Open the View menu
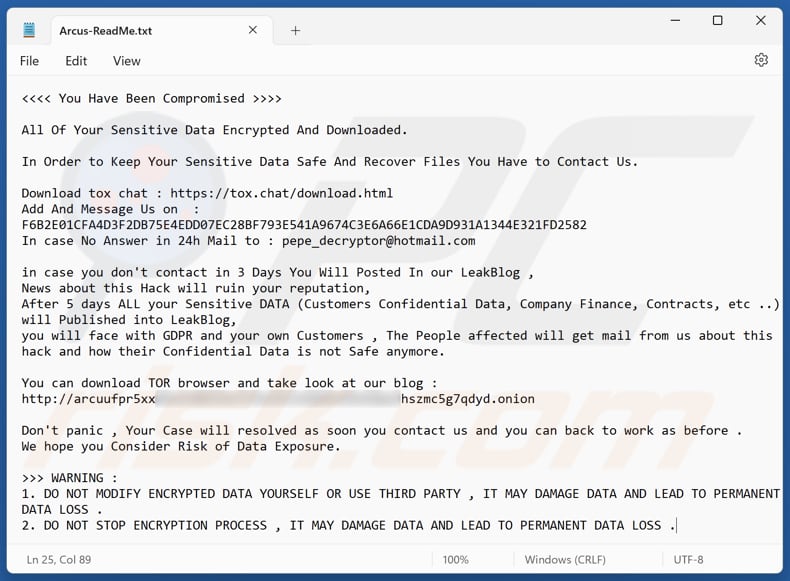 click(x=126, y=61)
